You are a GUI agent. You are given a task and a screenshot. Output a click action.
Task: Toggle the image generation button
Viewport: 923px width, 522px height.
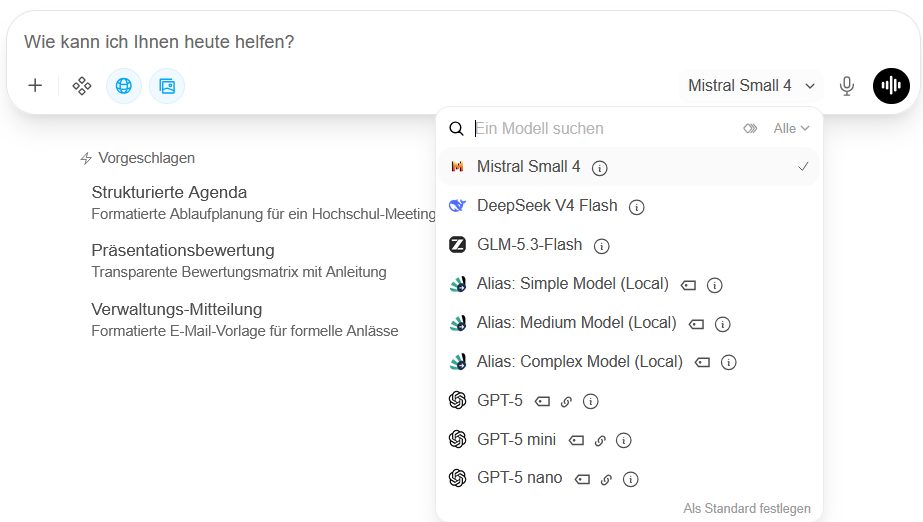pos(167,86)
